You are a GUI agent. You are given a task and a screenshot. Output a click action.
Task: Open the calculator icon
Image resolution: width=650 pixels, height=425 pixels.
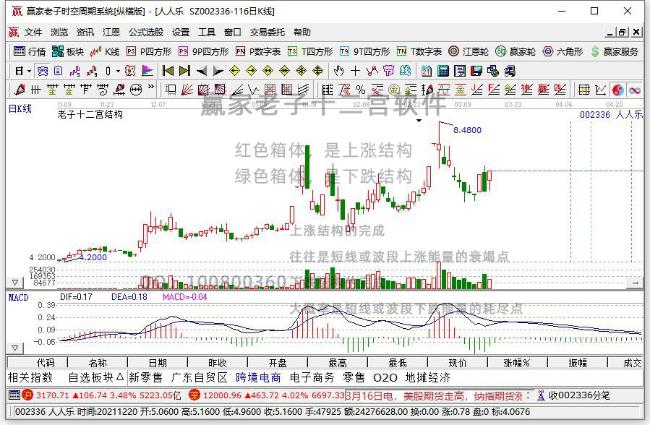coord(443,71)
